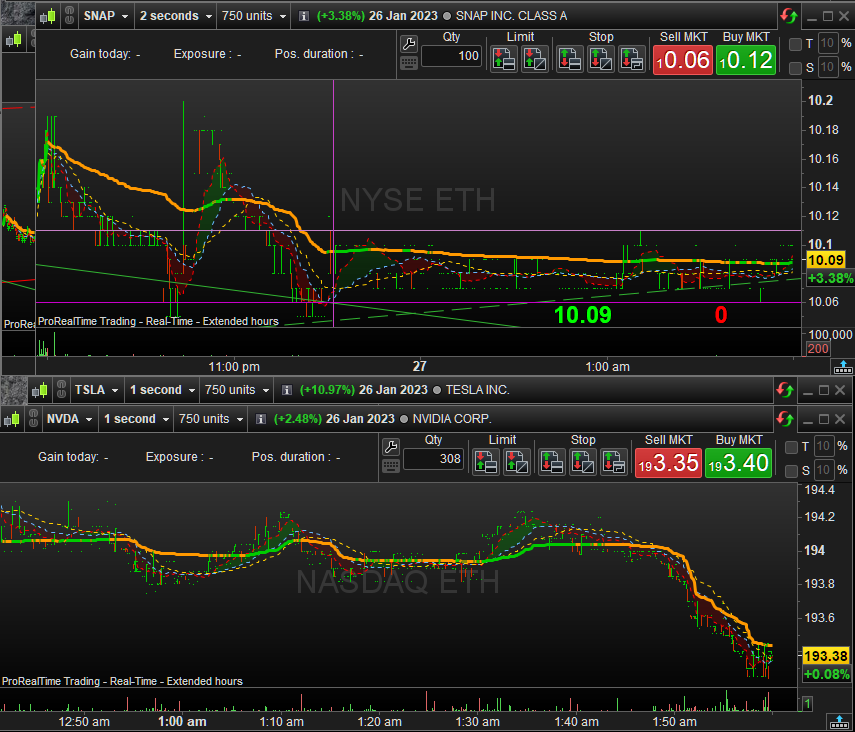This screenshot has width=855, height=732.
Task: Click the yellow 193.38 price label on NVDA axis
Action: pyautogui.click(x=826, y=656)
